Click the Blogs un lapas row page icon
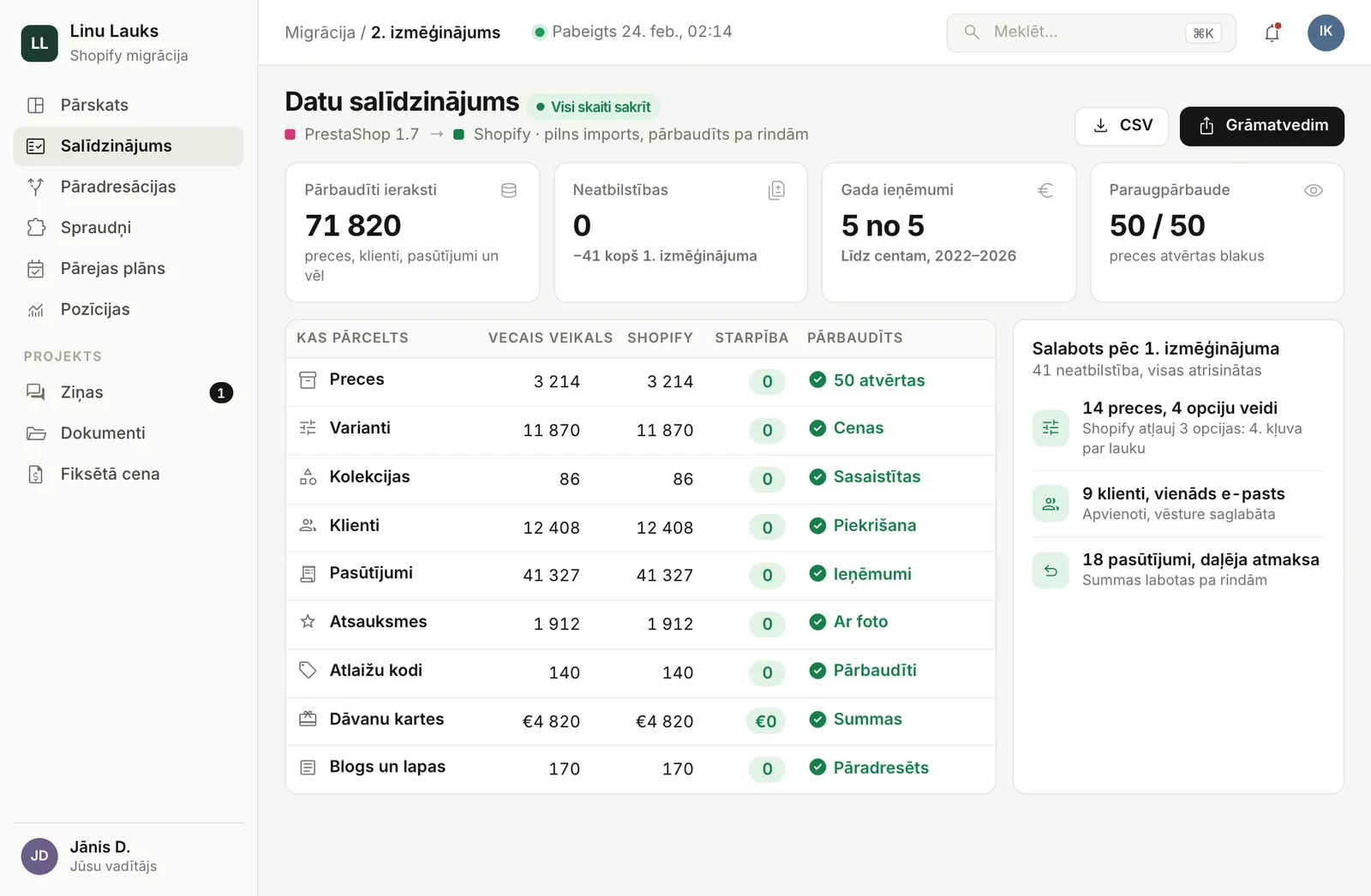This screenshot has height=896, width=1371. coord(308,768)
